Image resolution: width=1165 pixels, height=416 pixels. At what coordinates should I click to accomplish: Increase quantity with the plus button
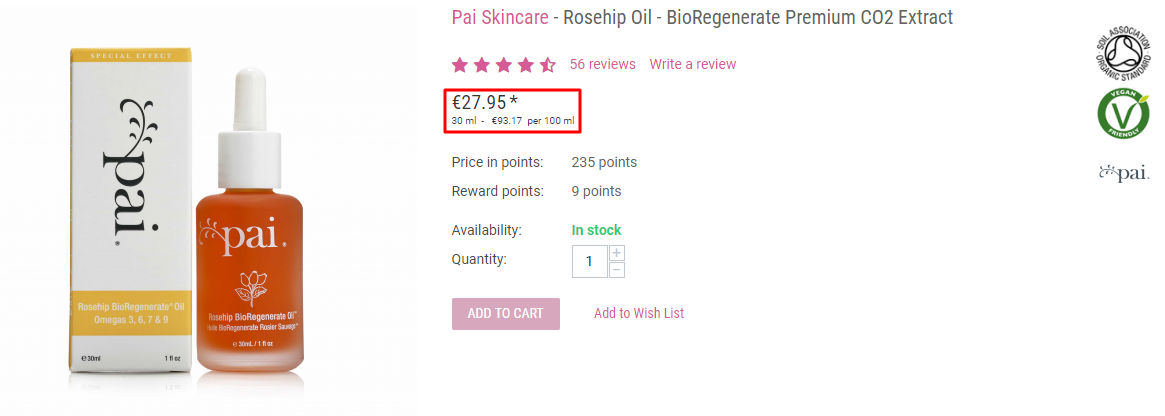617,253
